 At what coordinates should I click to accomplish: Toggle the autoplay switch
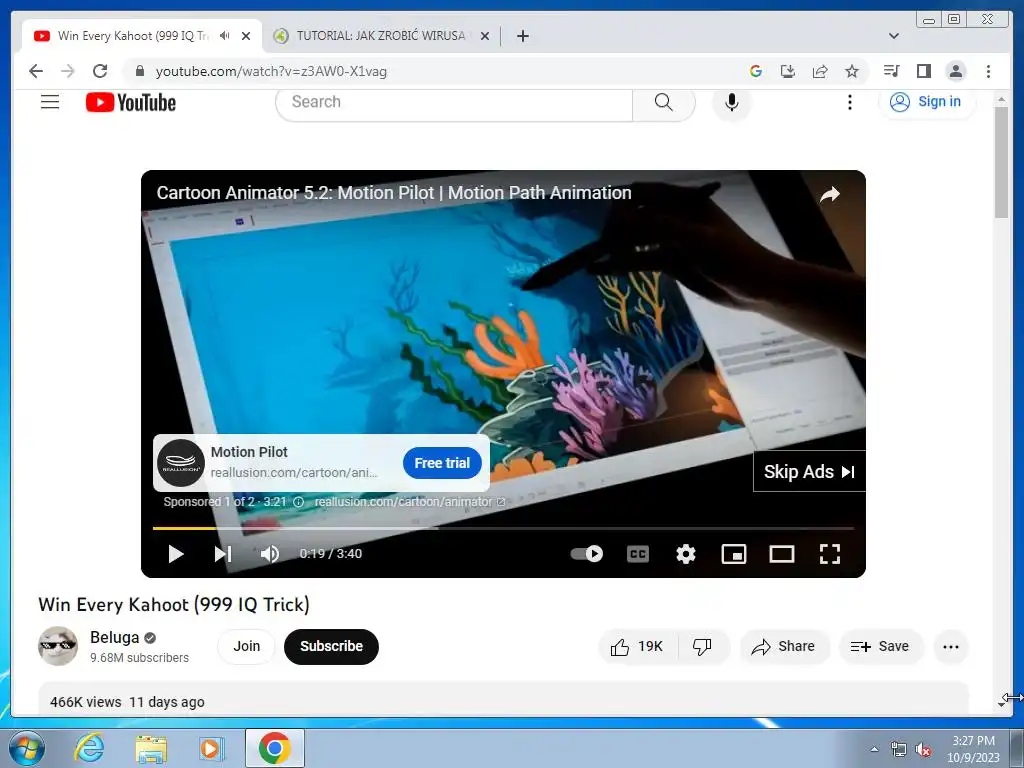[x=586, y=554]
